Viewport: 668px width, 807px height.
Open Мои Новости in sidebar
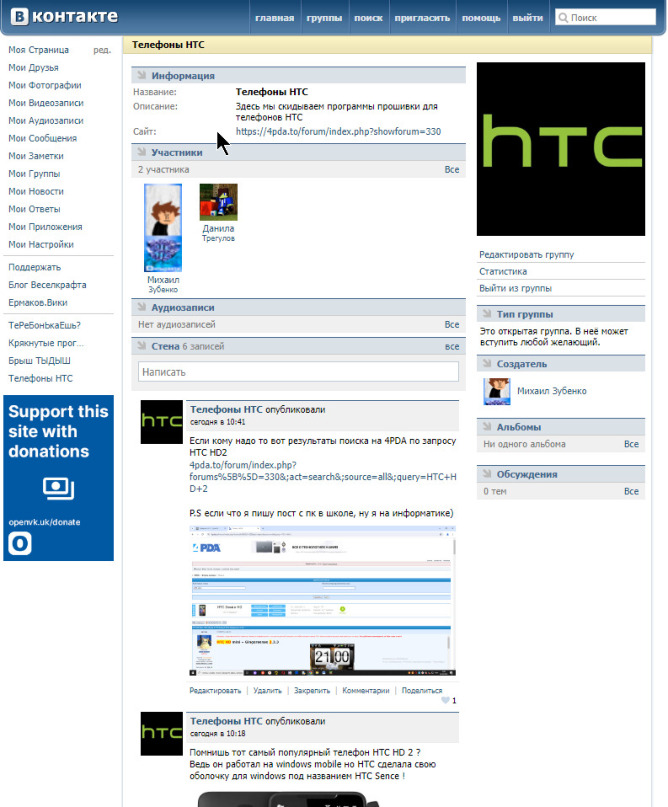(36, 191)
